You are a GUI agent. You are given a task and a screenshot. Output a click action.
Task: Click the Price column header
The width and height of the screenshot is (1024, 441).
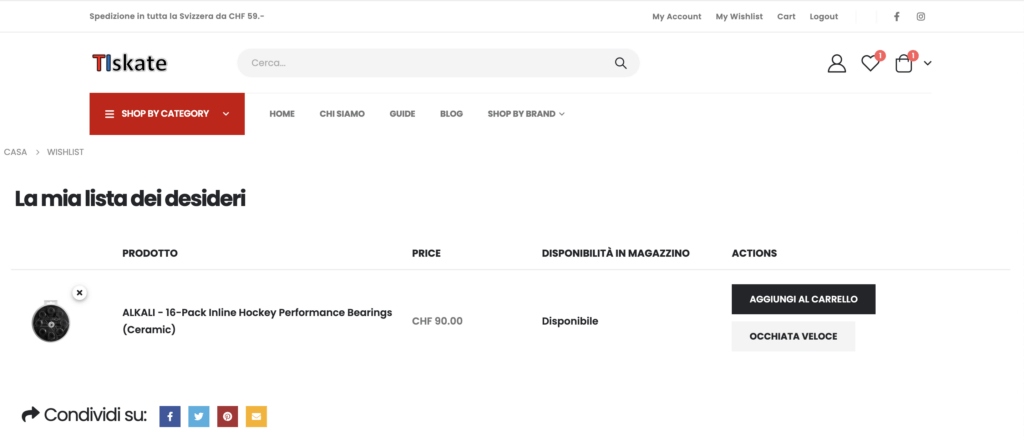click(x=426, y=253)
